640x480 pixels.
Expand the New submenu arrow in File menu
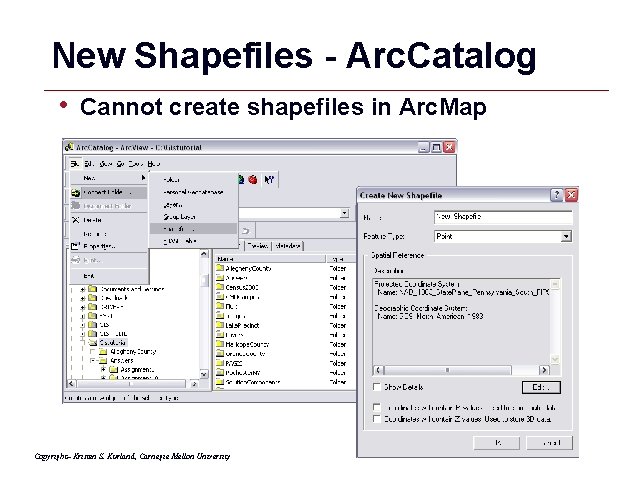(143, 178)
